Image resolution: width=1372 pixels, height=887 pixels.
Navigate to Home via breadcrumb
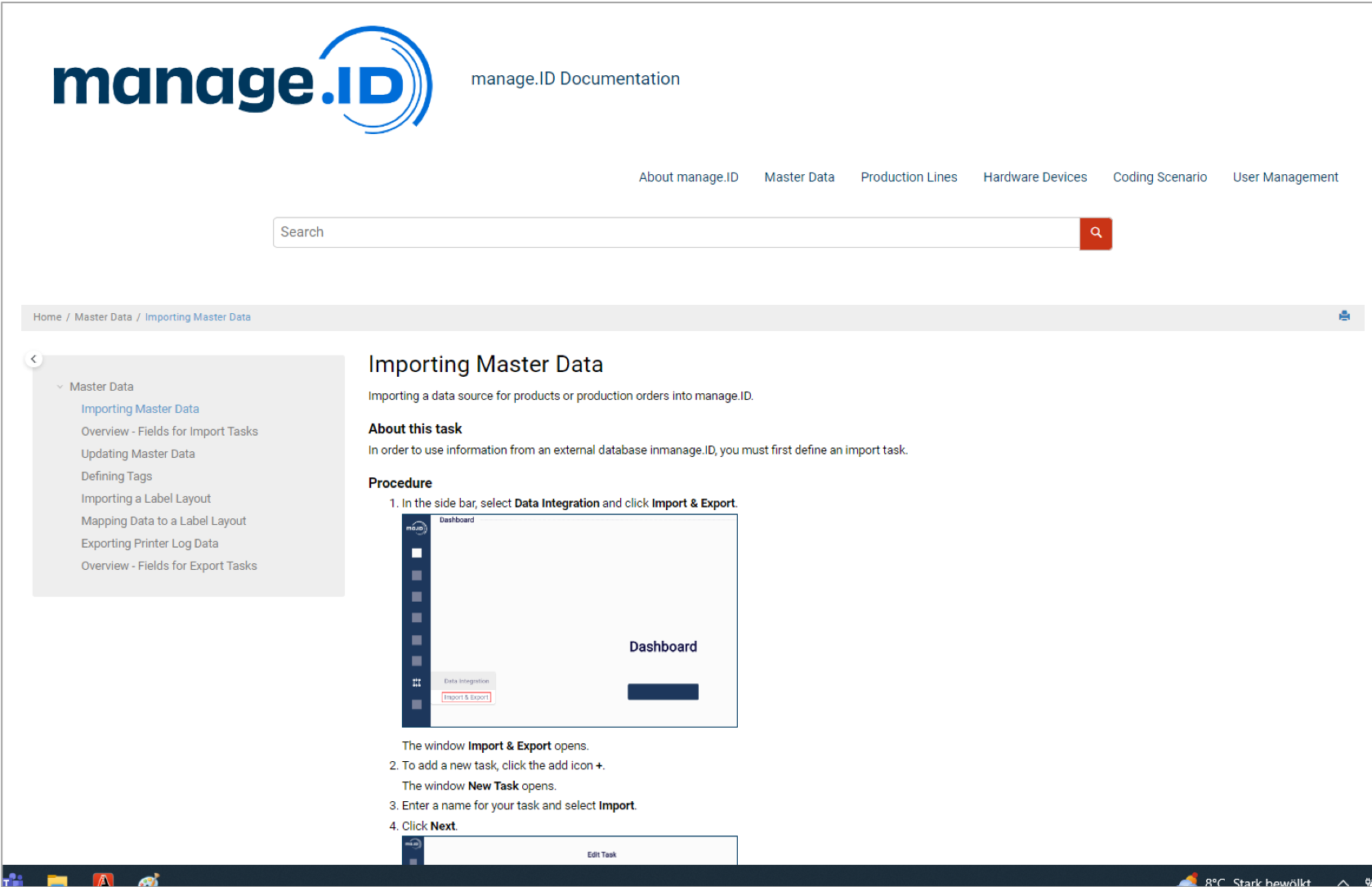click(47, 316)
